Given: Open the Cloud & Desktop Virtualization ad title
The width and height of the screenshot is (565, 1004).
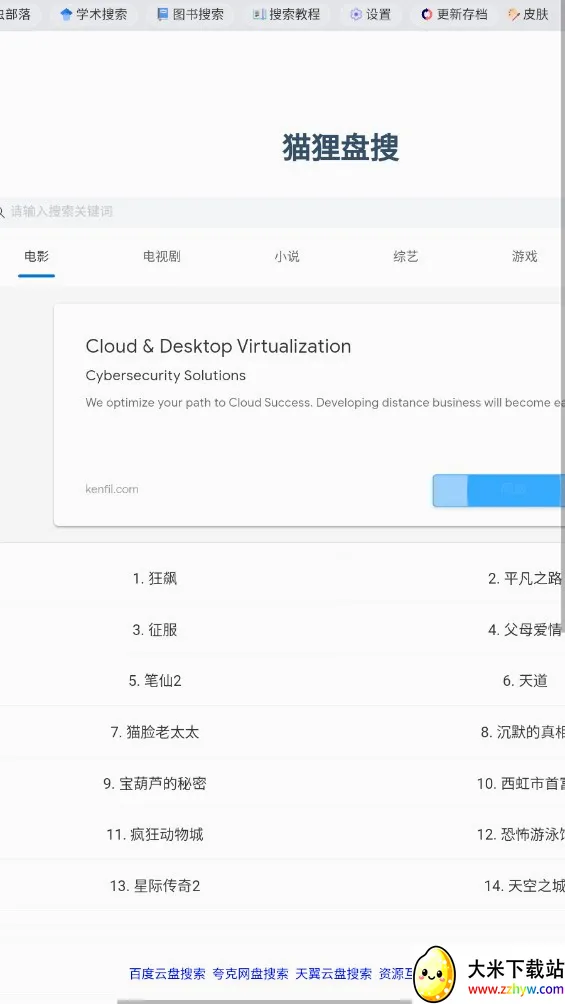Looking at the screenshot, I should (218, 346).
